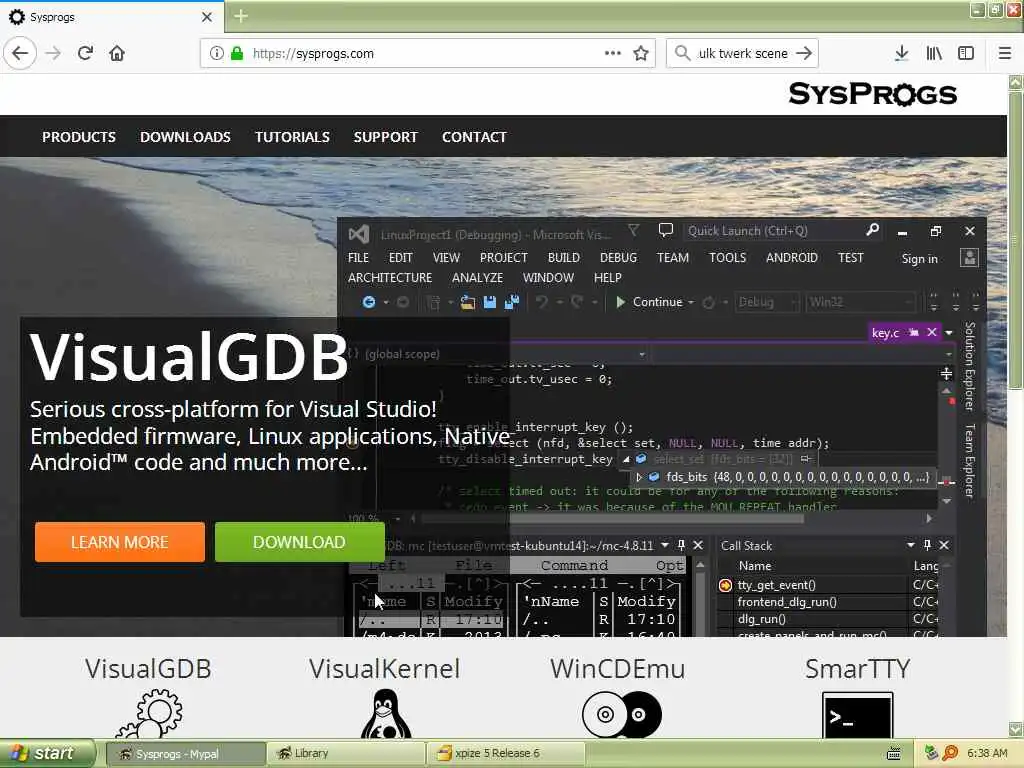Click the on-screen keyboard taskbar icon
Screen dimensions: 1024x768
point(893,754)
